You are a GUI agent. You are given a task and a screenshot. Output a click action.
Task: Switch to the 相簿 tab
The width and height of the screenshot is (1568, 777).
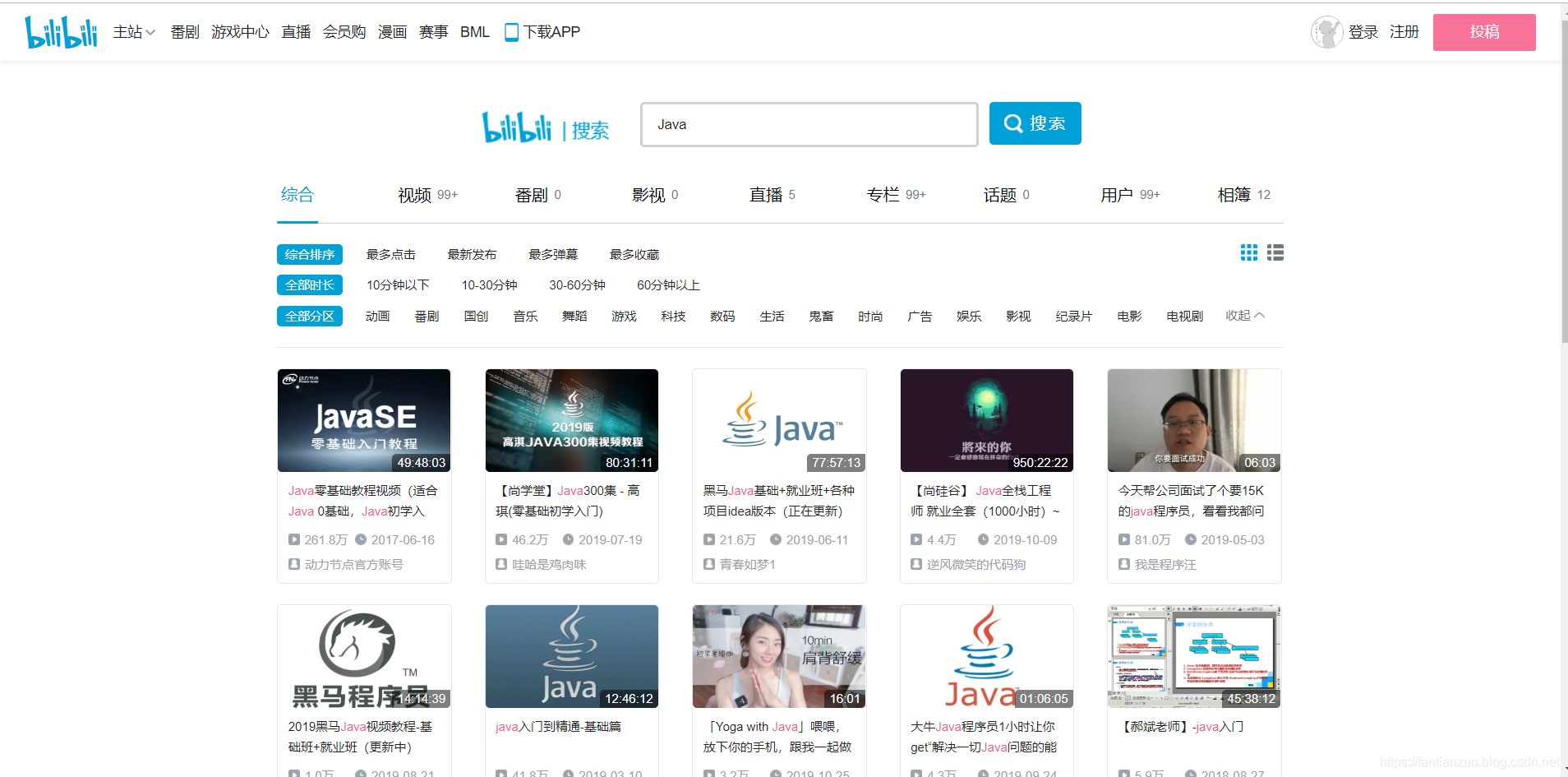tap(1243, 195)
